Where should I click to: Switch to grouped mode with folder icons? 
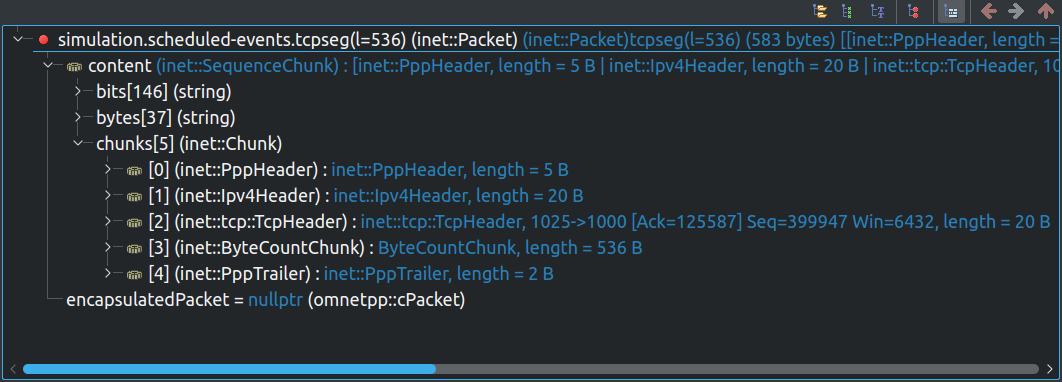click(x=820, y=12)
